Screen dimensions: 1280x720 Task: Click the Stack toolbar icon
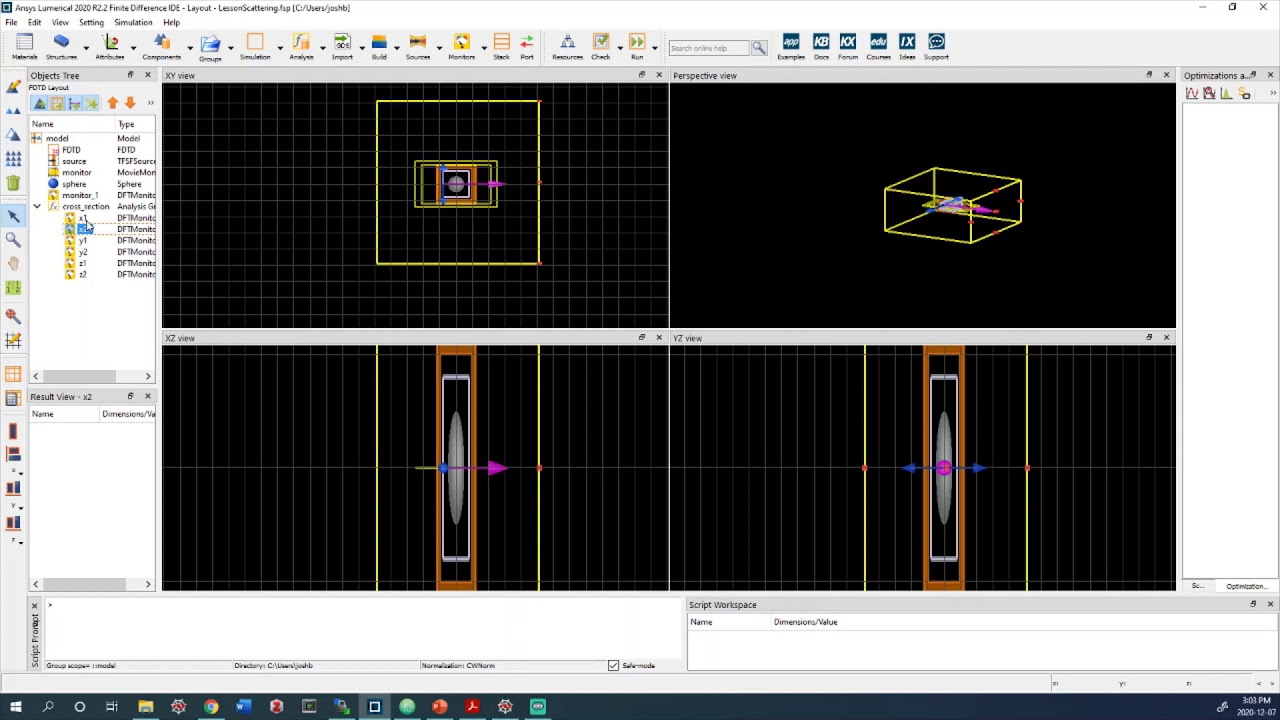[501, 42]
